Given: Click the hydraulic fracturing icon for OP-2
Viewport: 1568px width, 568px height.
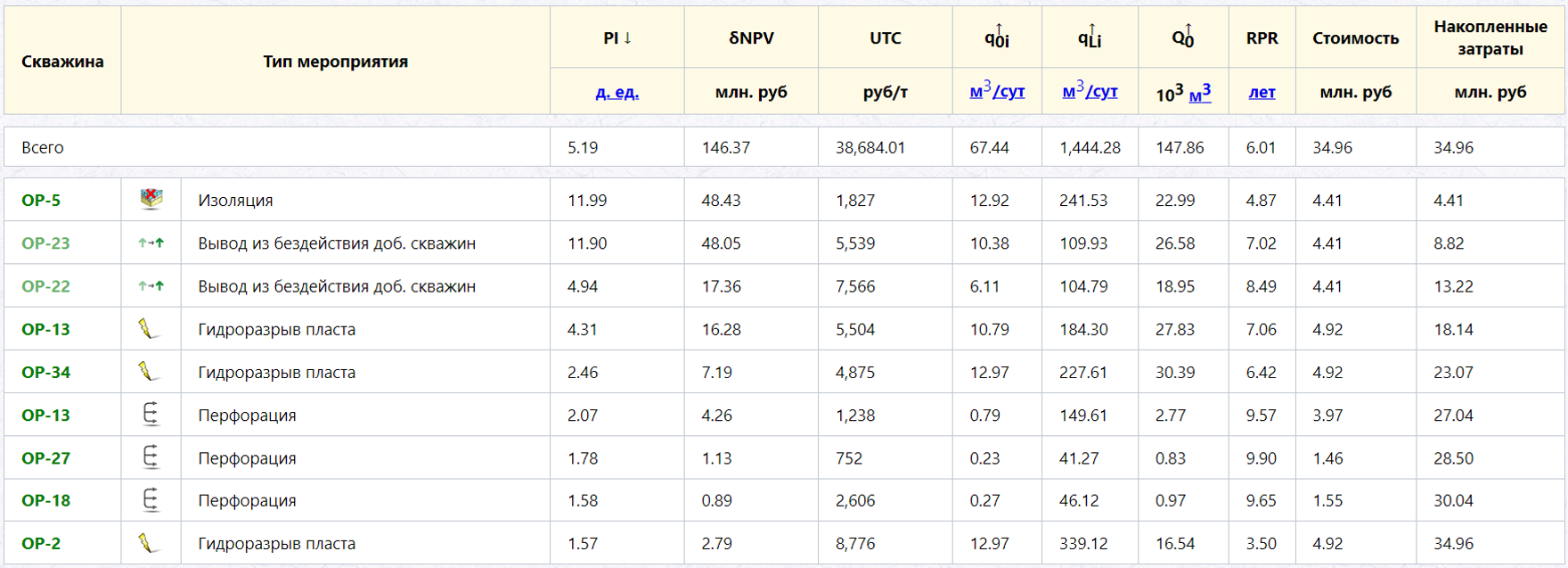Looking at the screenshot, I should (x=150, y=543).
